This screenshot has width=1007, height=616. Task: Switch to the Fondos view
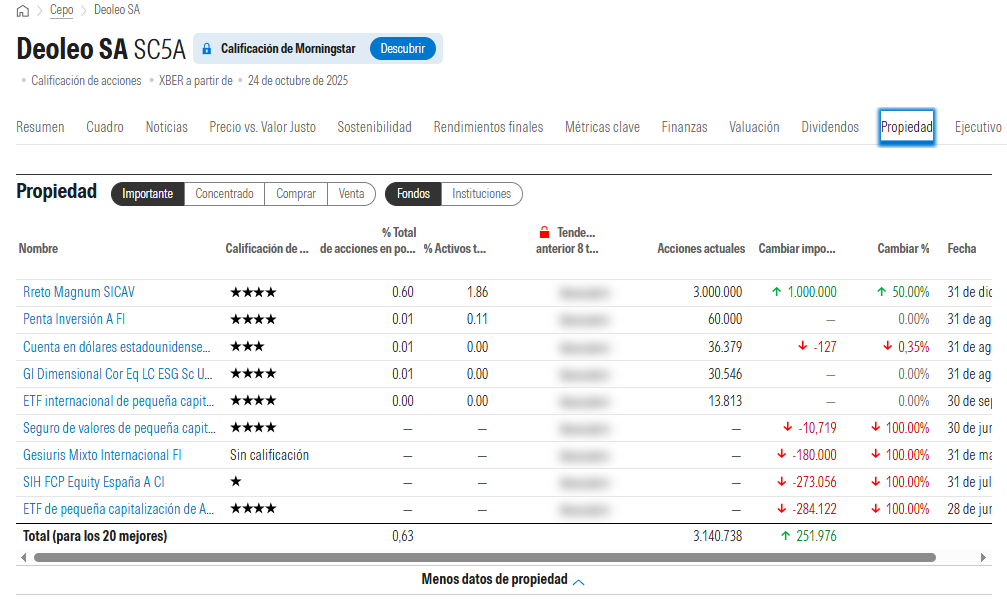pos(413,194)
